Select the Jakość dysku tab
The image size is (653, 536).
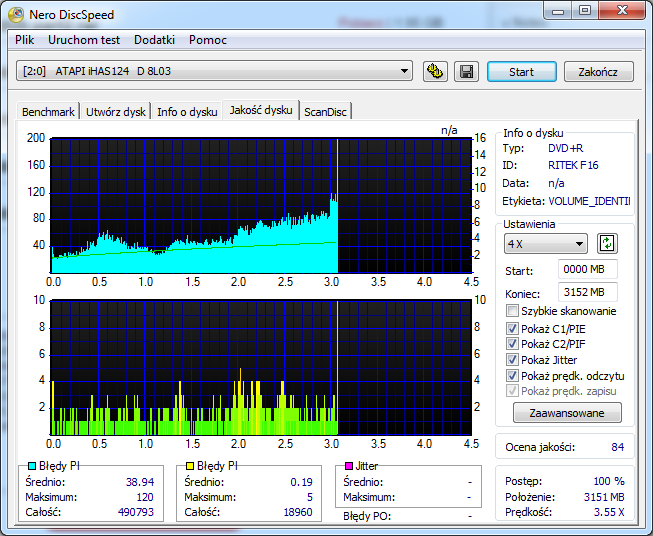(261, 110)
